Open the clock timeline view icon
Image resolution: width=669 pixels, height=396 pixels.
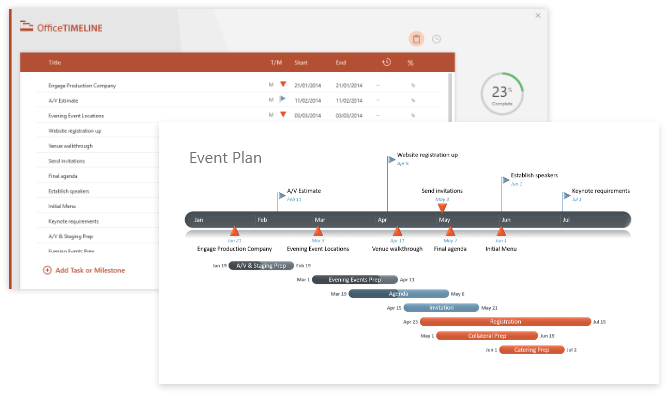(x=436, y=39)
